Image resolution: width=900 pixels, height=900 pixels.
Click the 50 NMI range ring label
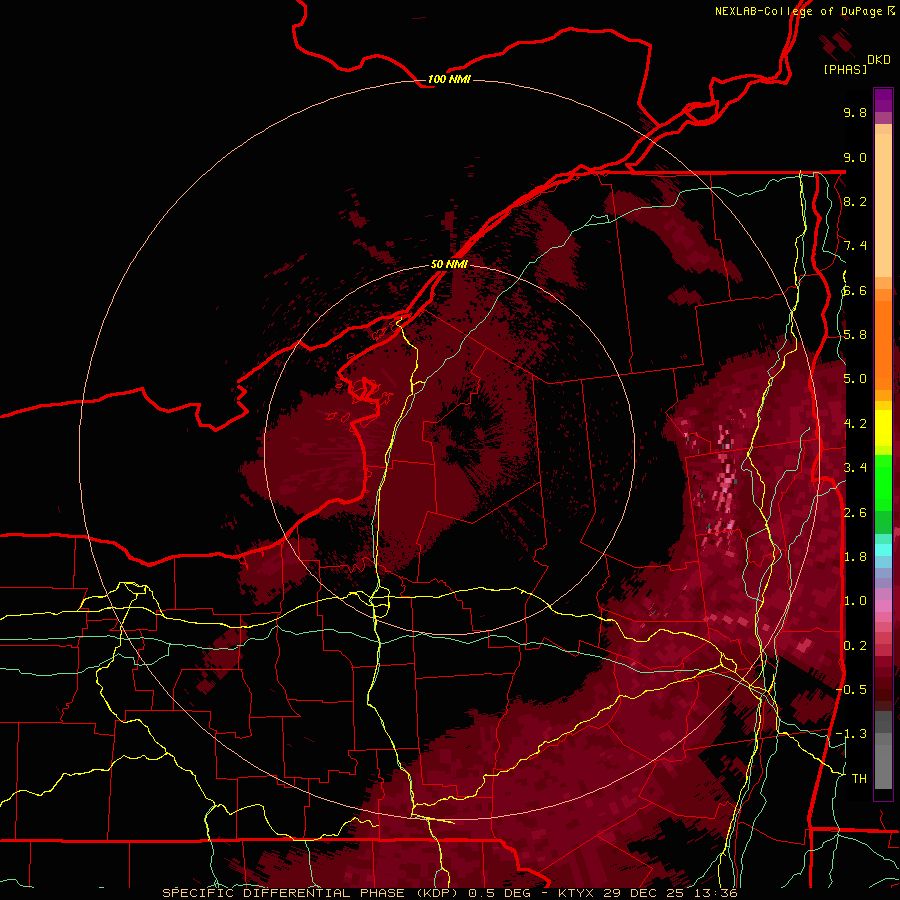(449, 264)
